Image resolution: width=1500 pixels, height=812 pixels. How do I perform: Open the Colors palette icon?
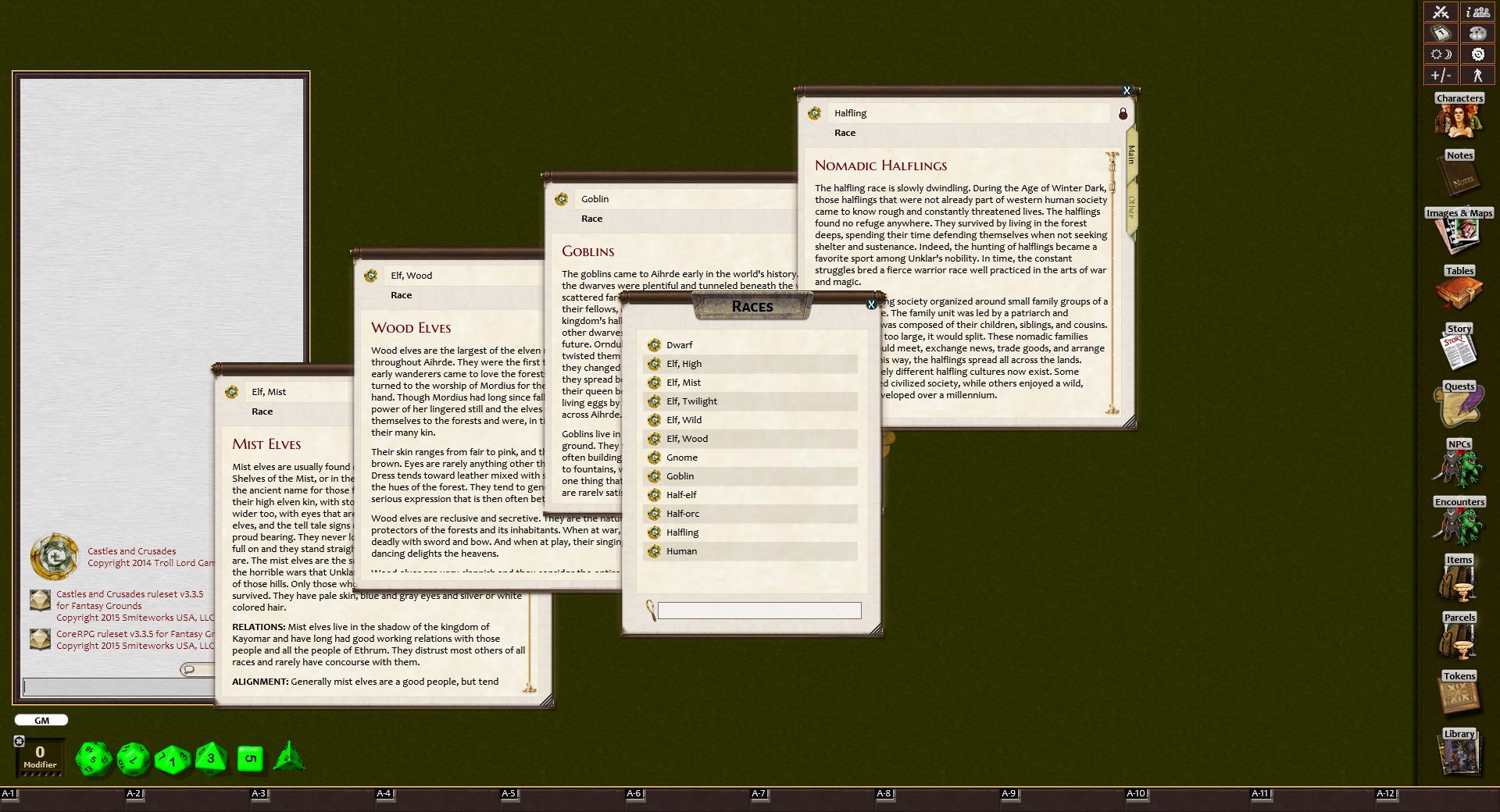coord(1477,33)
